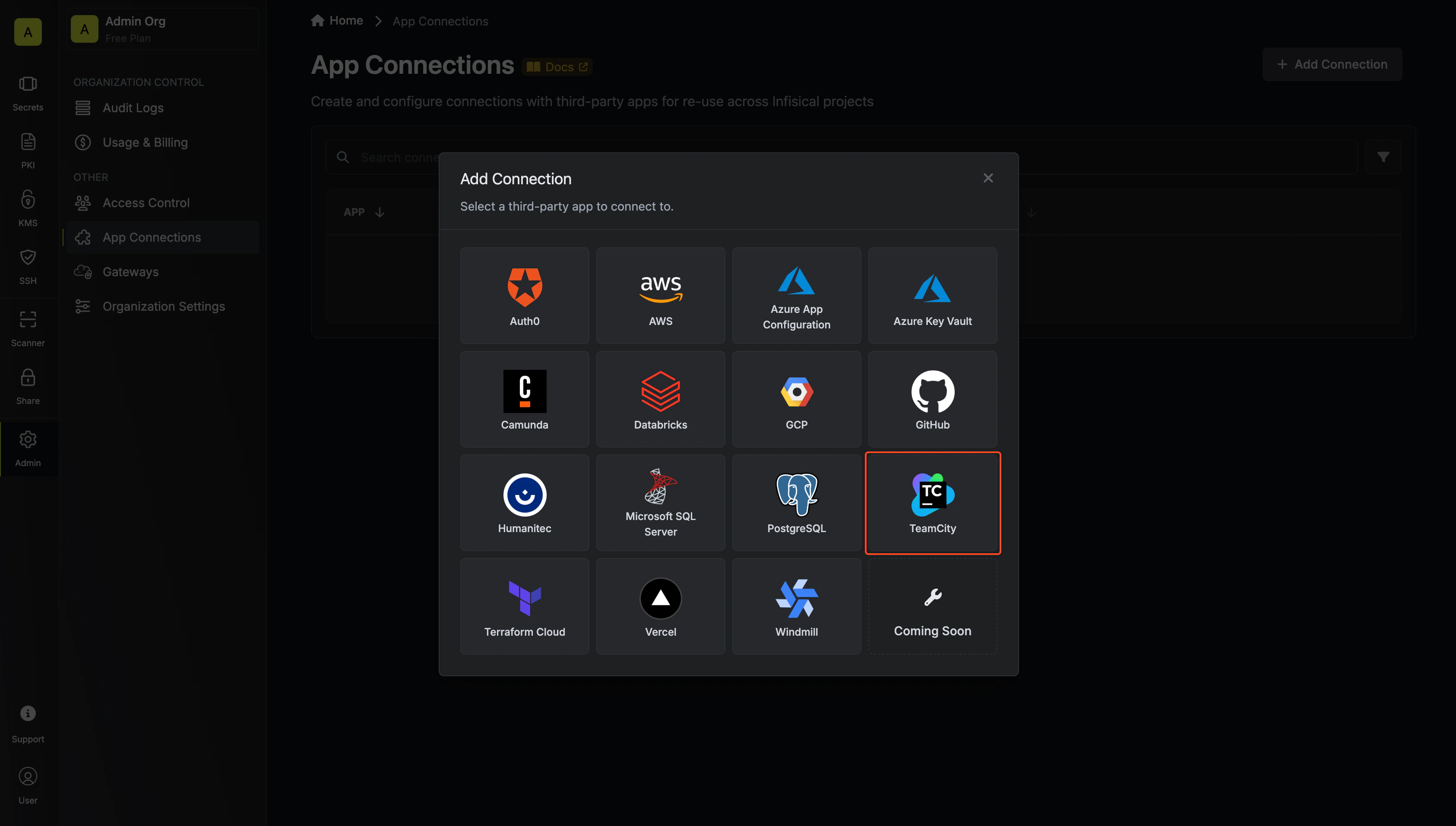Pick the GCP connection card
1456x826 pixels.
(x=796, y=399)
